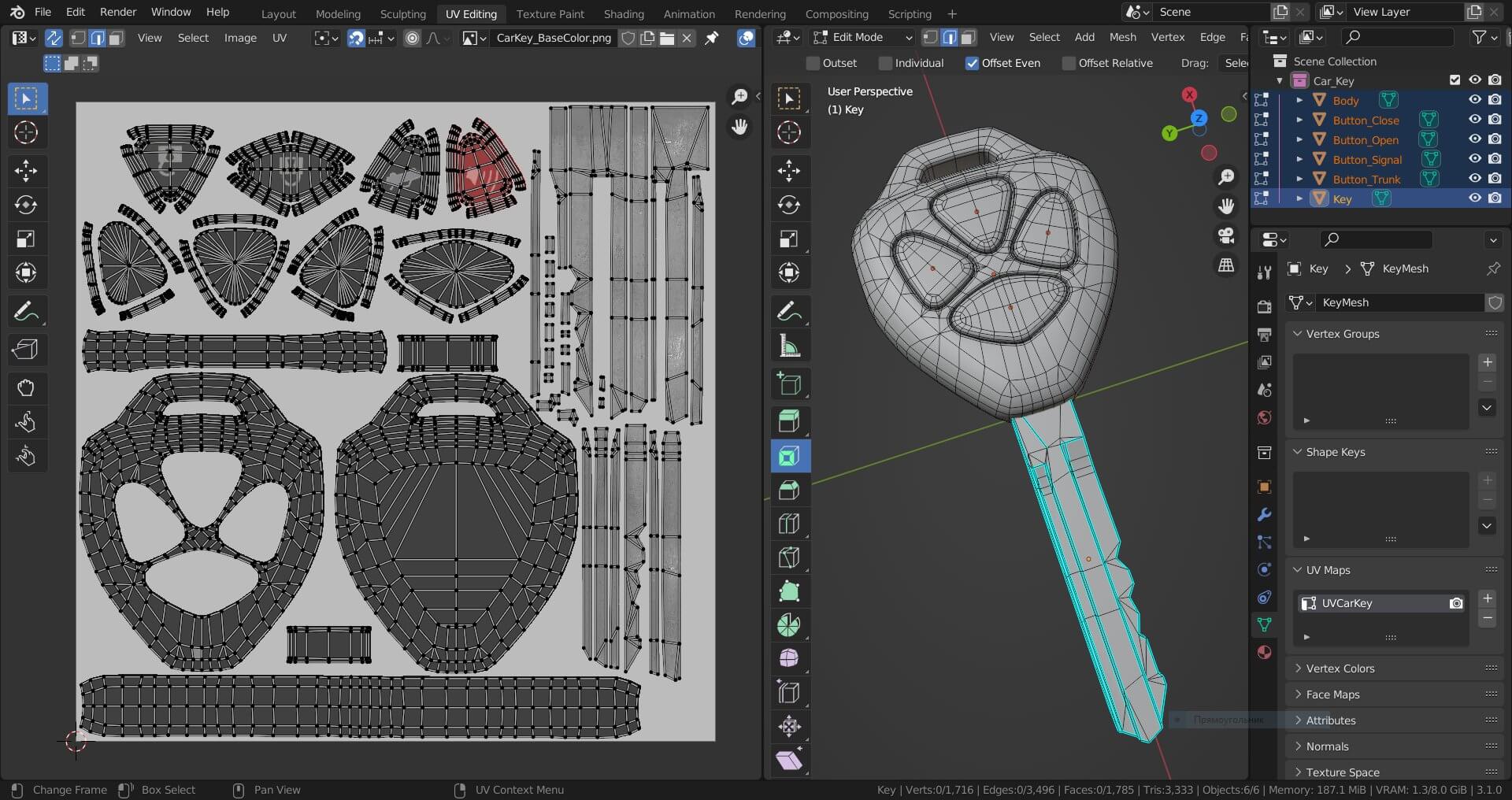Expand the Body object in outliner
Screen dimensions: 1512x800
pyautogui.click(x=1299, y=101)
